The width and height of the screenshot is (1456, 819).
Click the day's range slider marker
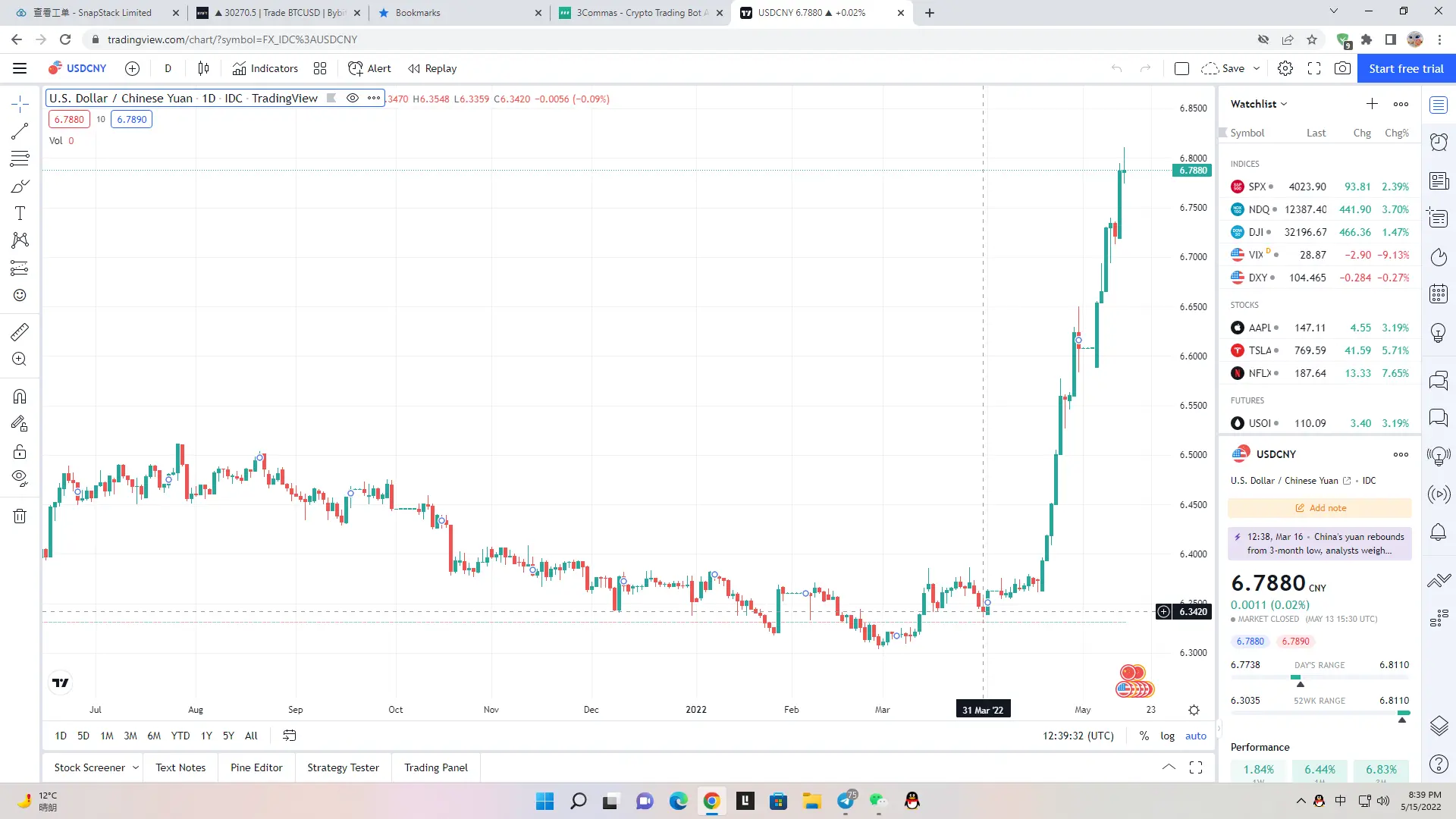pyautogui.click(x=1301, y=684)
